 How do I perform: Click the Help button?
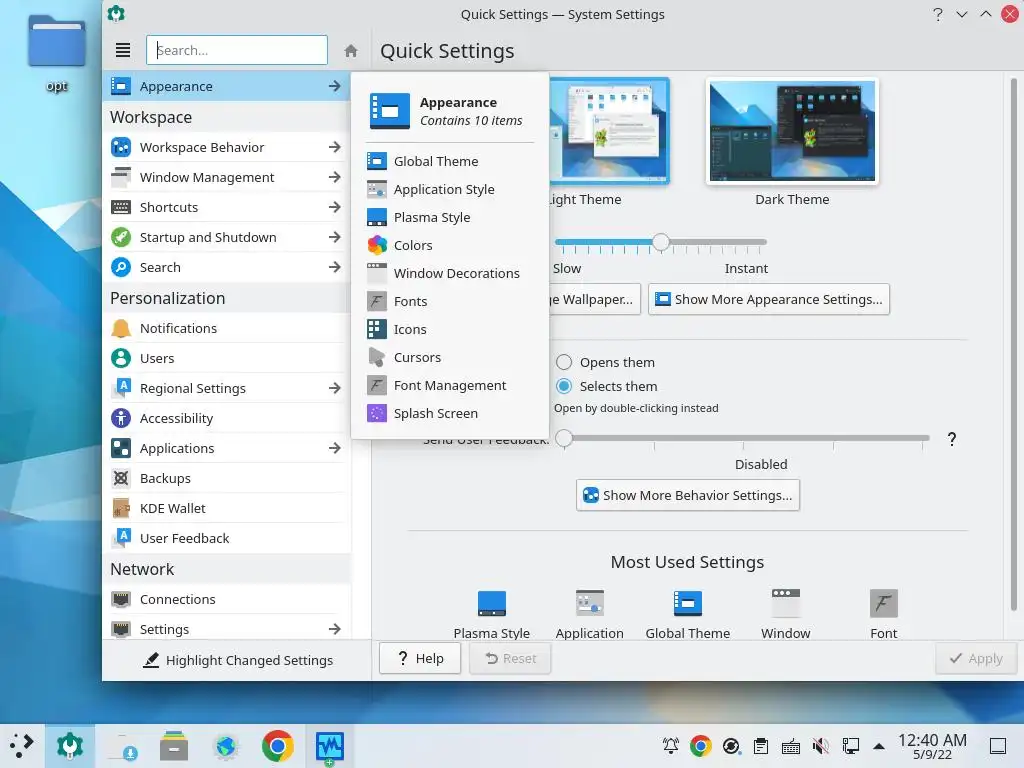point(420,659)
